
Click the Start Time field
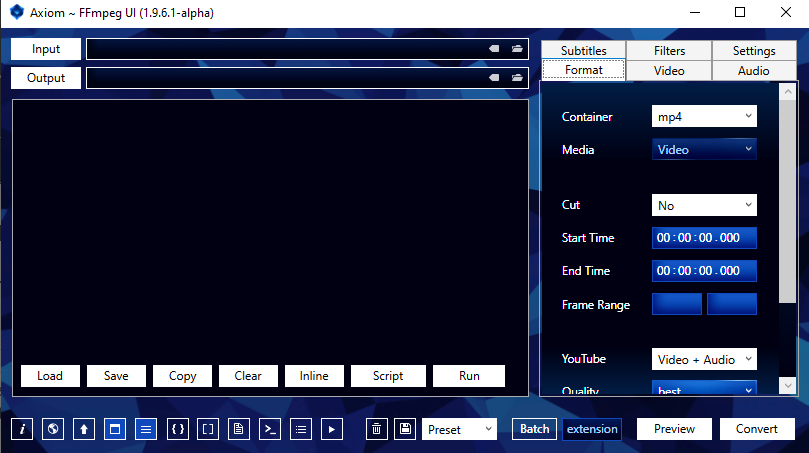704,238
